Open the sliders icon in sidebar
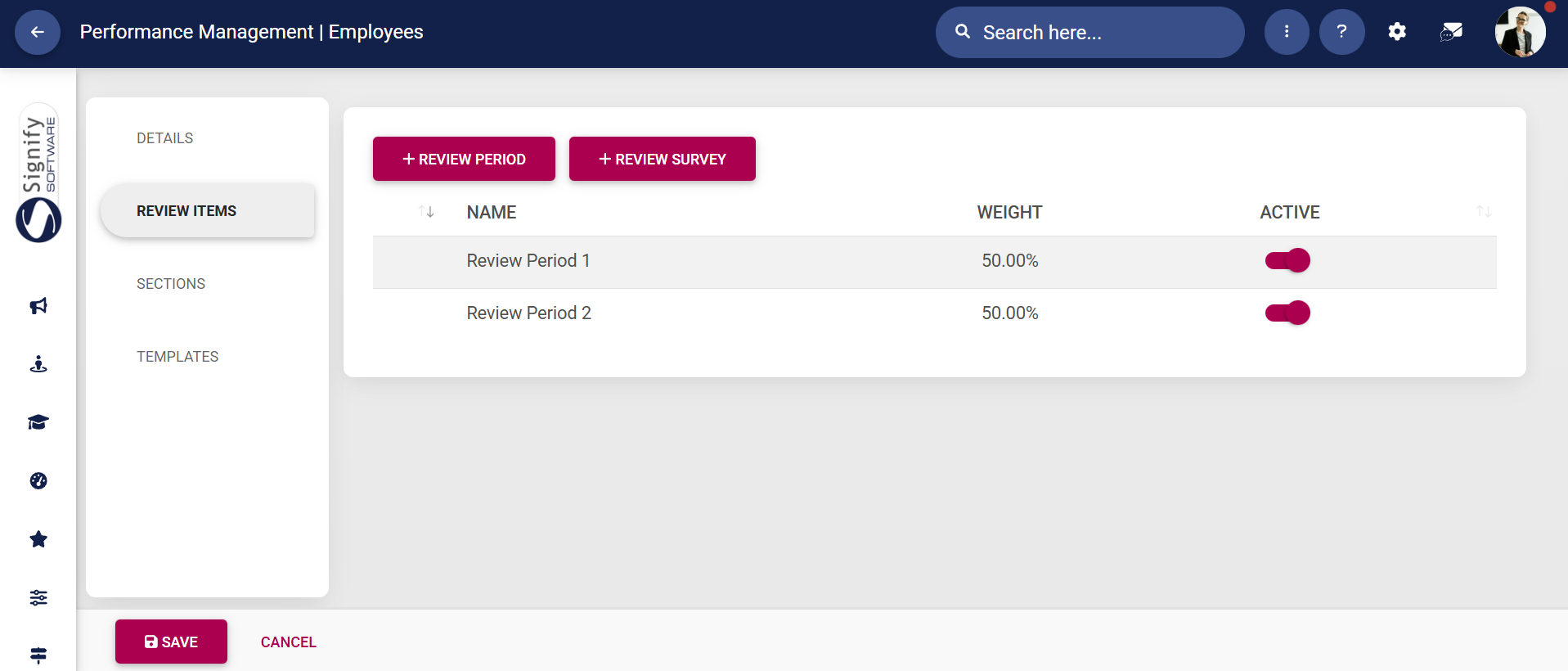 click(x=38, y=597)
